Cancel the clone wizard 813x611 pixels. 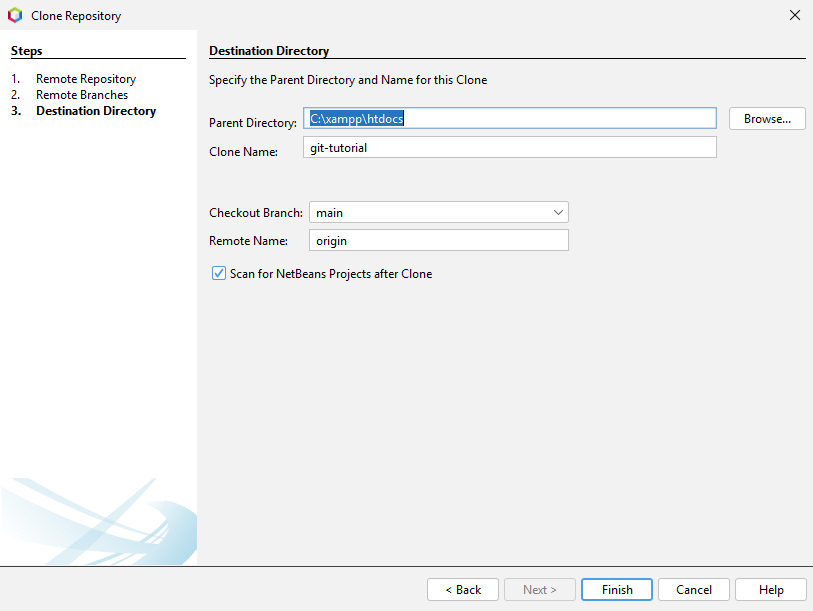pos(693,589)
